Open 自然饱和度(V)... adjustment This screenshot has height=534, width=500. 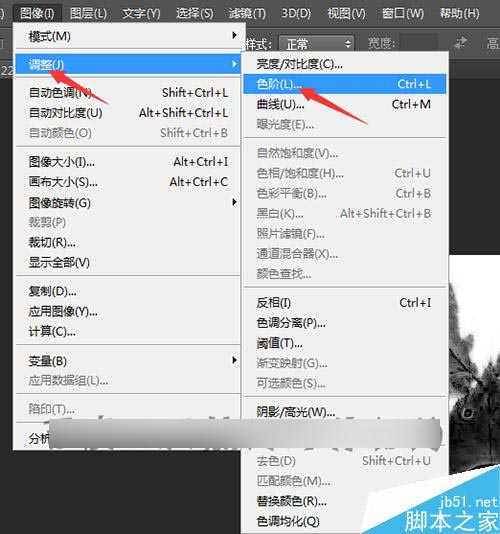[345, 153]
